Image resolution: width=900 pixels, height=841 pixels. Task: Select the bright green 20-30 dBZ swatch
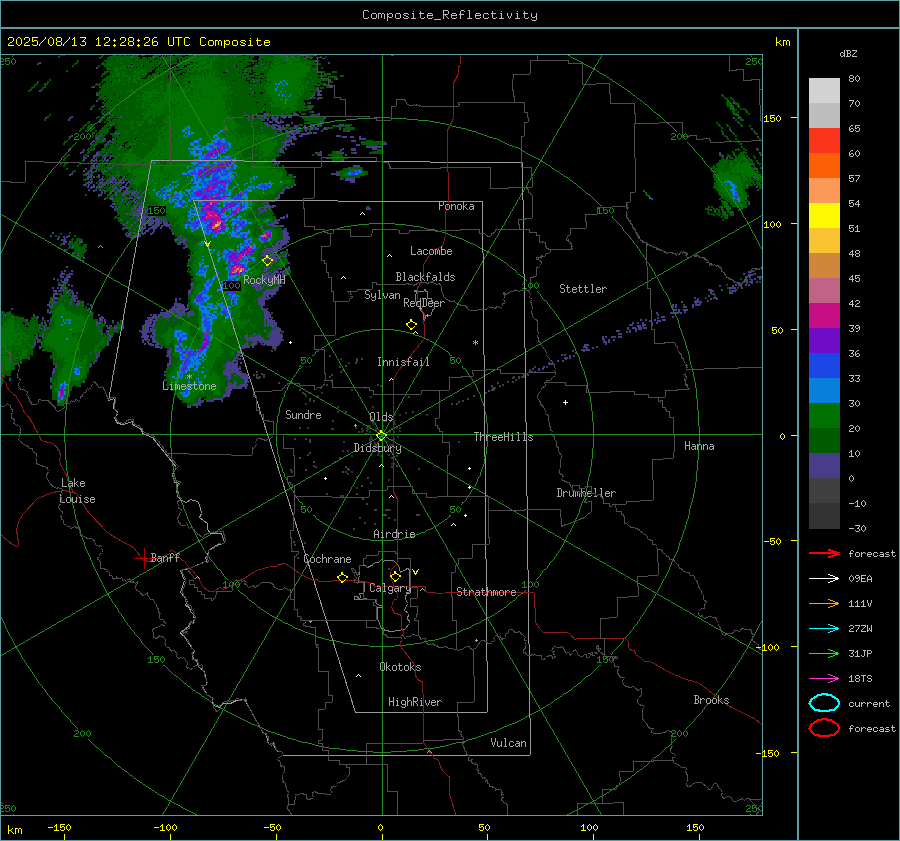pyautogui.click(x=824, y=416)
